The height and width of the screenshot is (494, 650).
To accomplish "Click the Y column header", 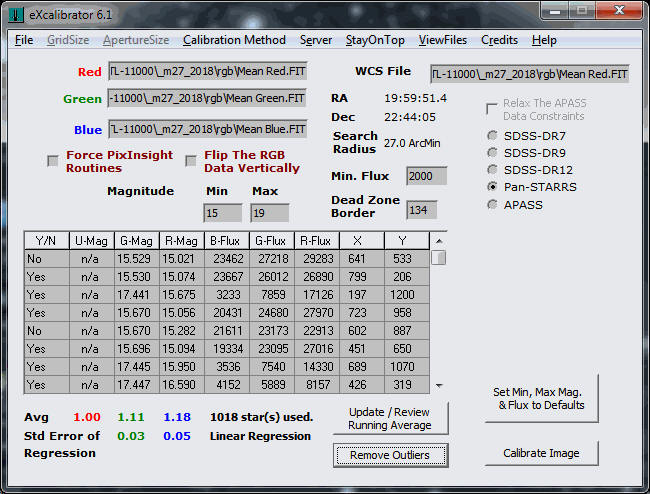I will tap(406, 241).
